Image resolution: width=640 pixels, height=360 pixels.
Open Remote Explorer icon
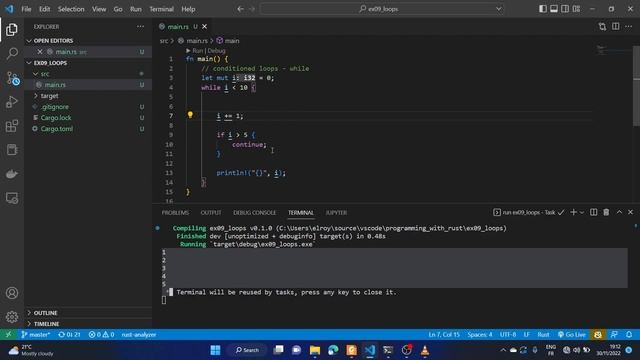tap(12, 198)
